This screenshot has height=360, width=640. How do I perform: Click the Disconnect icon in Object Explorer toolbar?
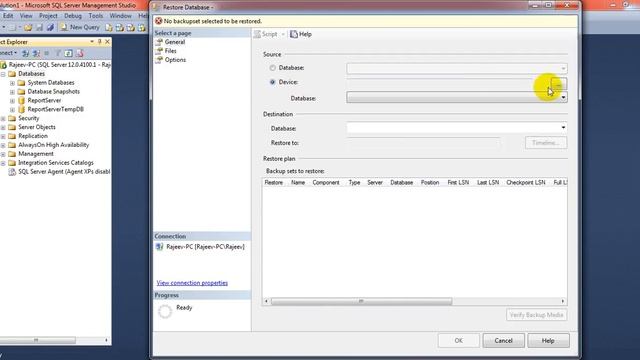[x=36, y=53]
